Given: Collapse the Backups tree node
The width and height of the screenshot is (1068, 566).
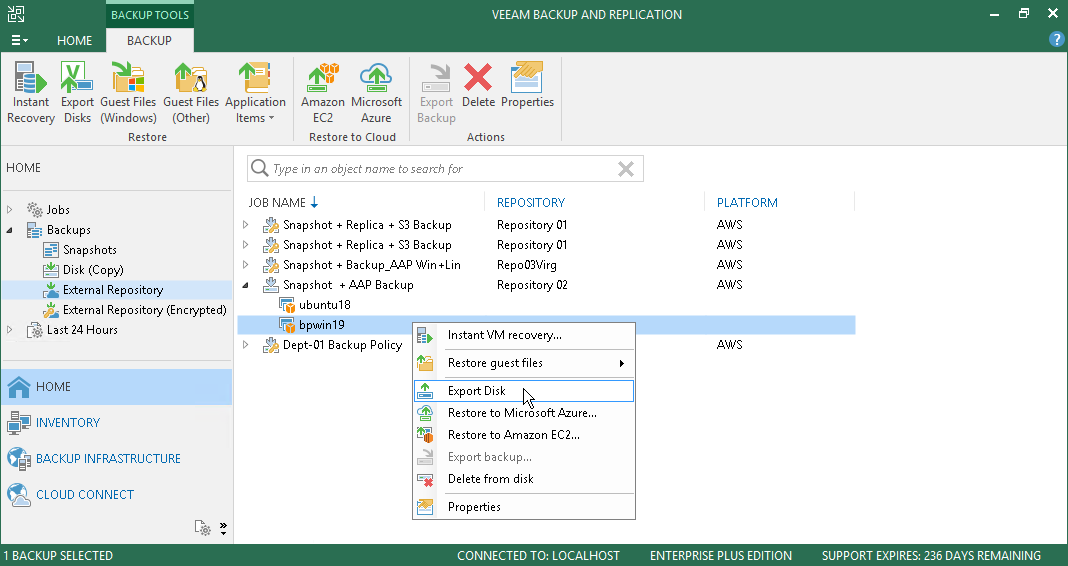Looking at the screenshot, I should click(x=10, y=230).
